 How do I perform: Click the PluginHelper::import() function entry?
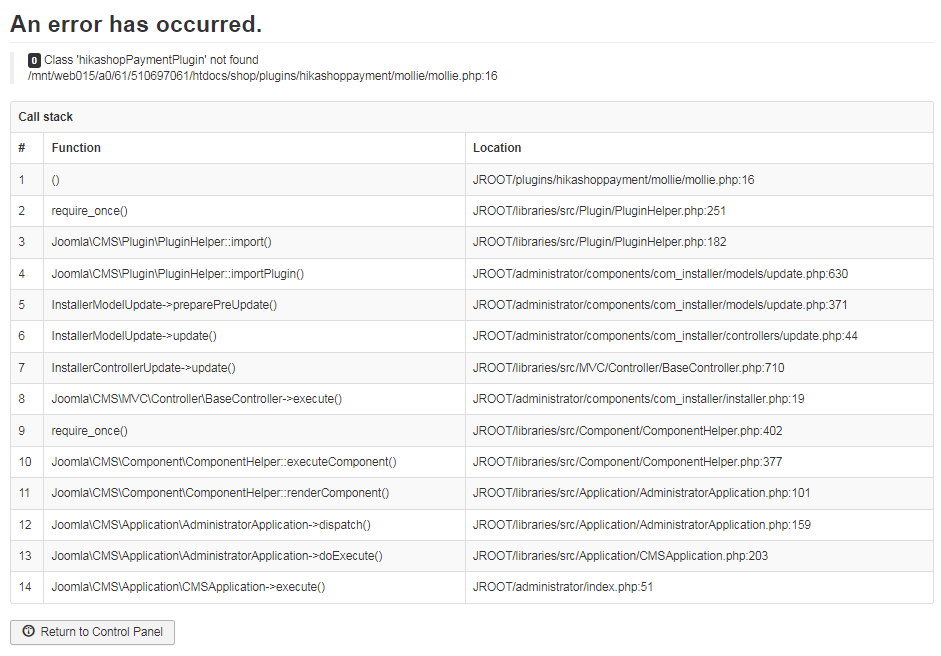pyautogui.click(x=161, y=242)
